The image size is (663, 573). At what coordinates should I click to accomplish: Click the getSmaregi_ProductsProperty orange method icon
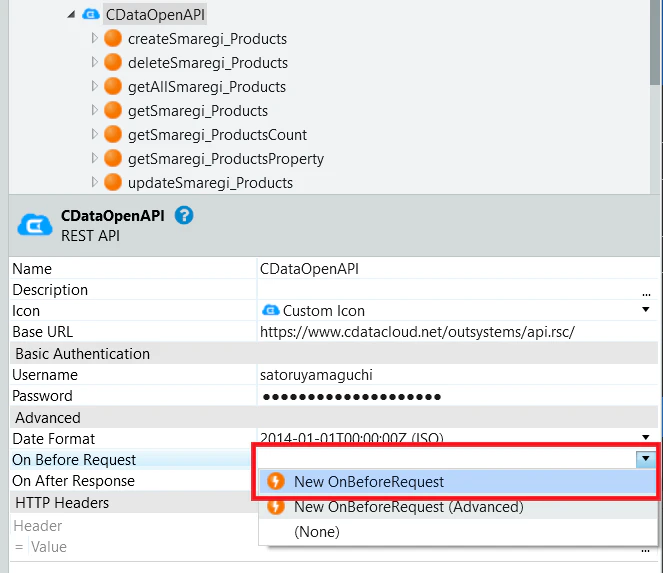click(x=113, y=159)
